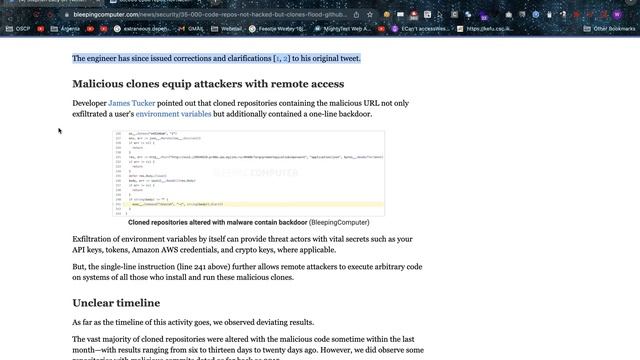Expand the Other Bookmarks folder

point(609,29)
